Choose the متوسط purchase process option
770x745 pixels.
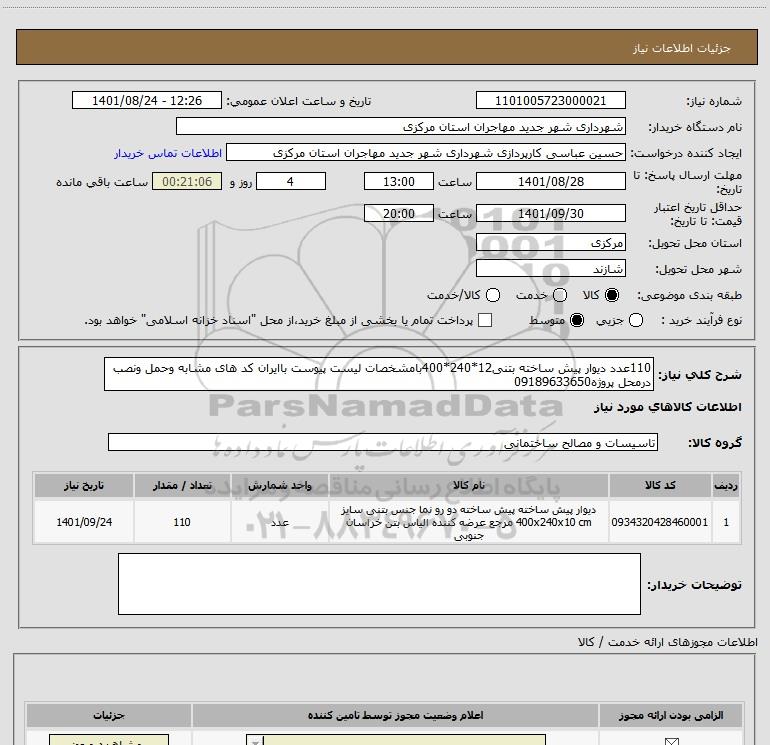coord(577,320)
